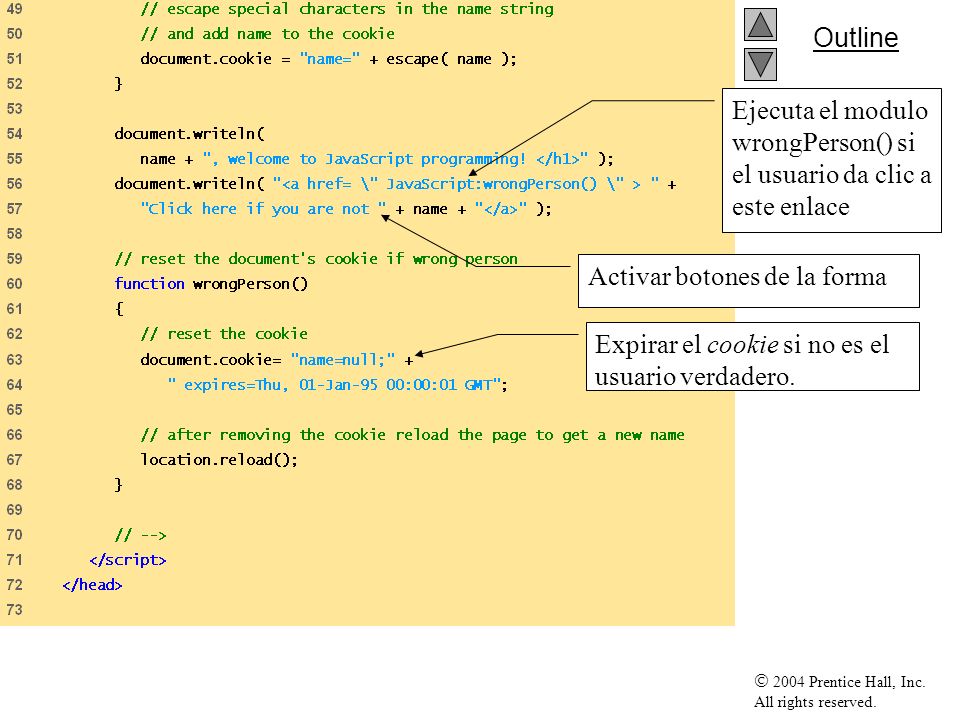Select the "location.reload();" statement
This screenshot has width=960, height=720.
click(x=219, y=460)
